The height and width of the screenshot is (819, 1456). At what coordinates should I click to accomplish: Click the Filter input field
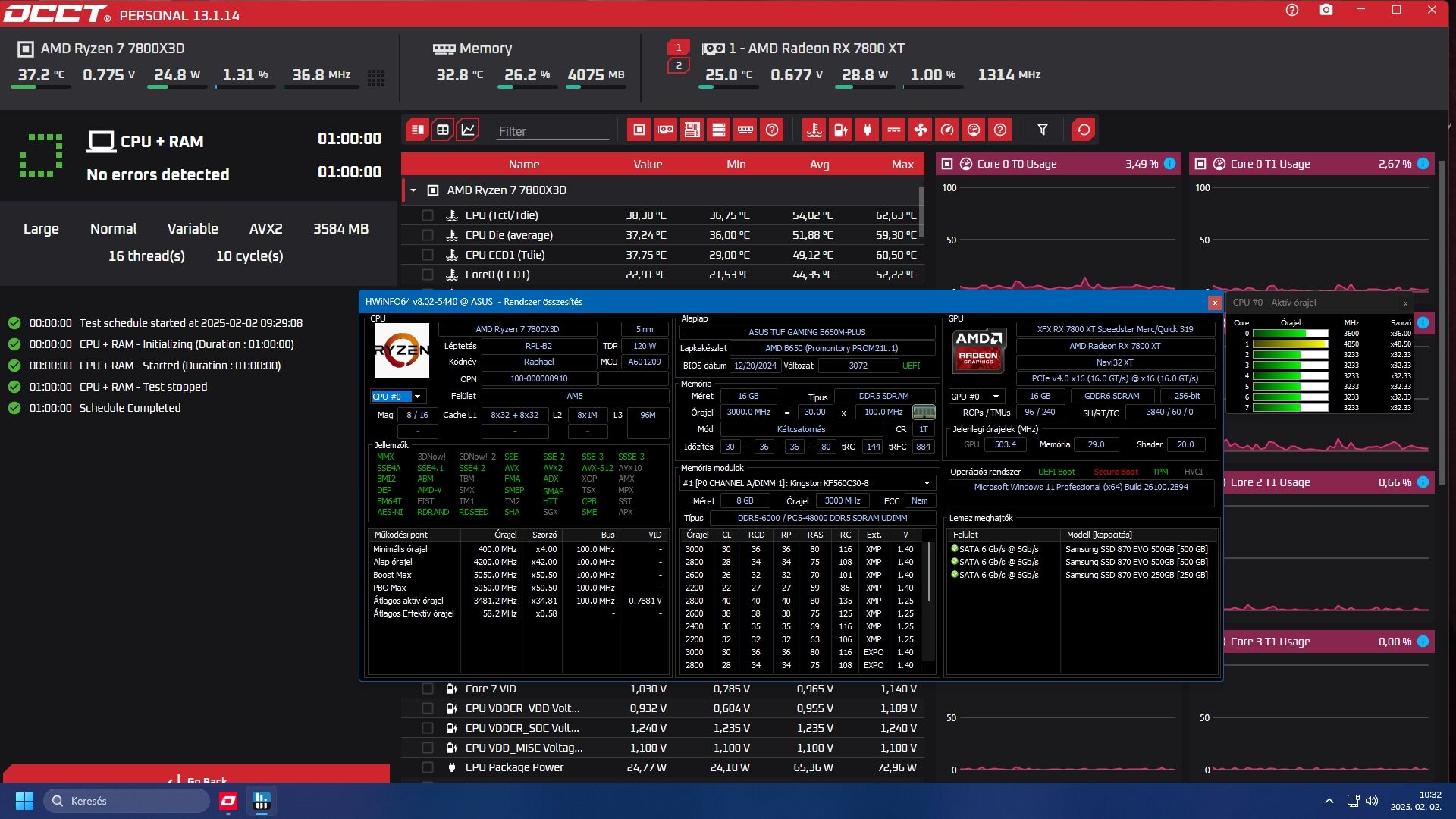click(552, 131)
